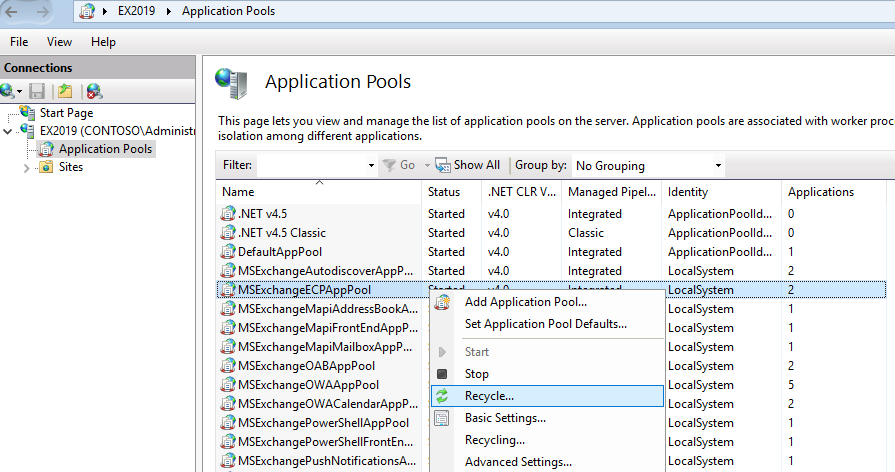Viewport: 895px width, 472px height.
Task: Click the Start Page tree icon
Action: click(x=27, y=112)
